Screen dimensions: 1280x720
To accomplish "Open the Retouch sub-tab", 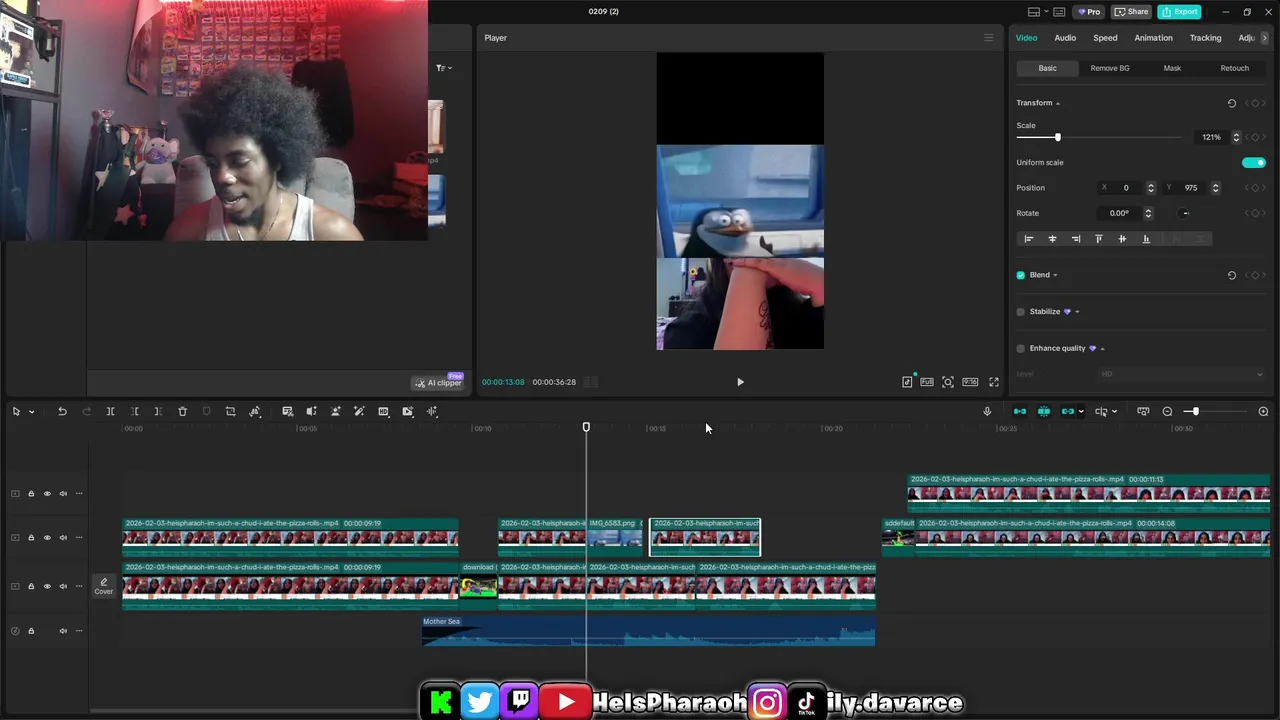I will [x=1234, y=68].
